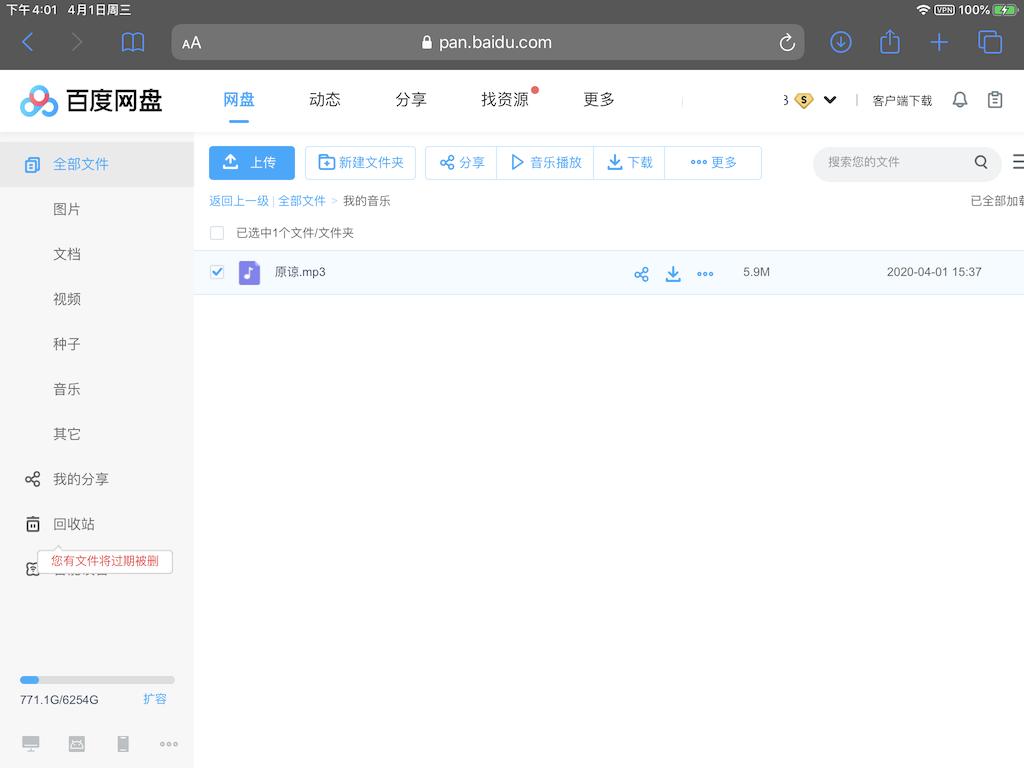Switch to the 分享 tab
The height and width of the screenshot is (768, 1024).
point(411,100)
